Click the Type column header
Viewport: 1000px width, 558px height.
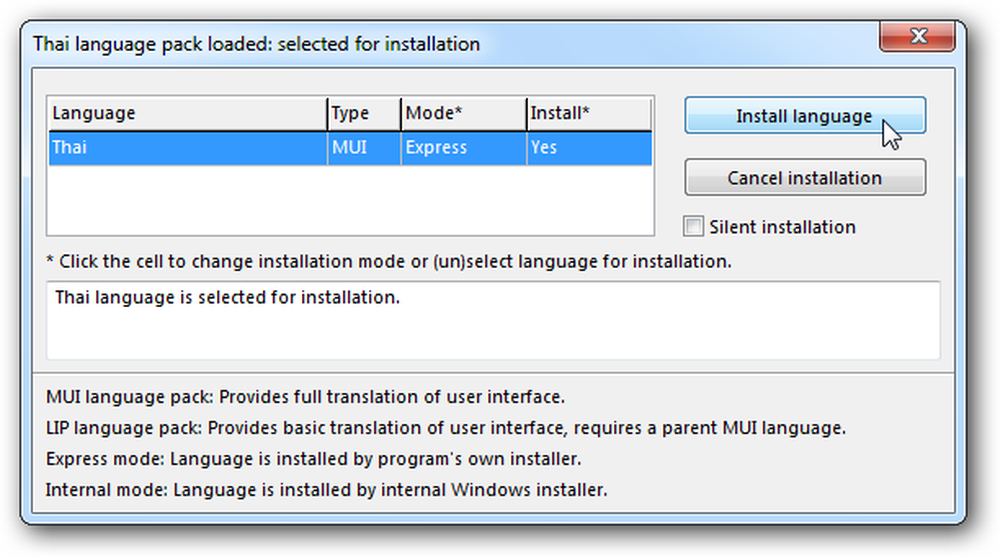tap(364, 114)
